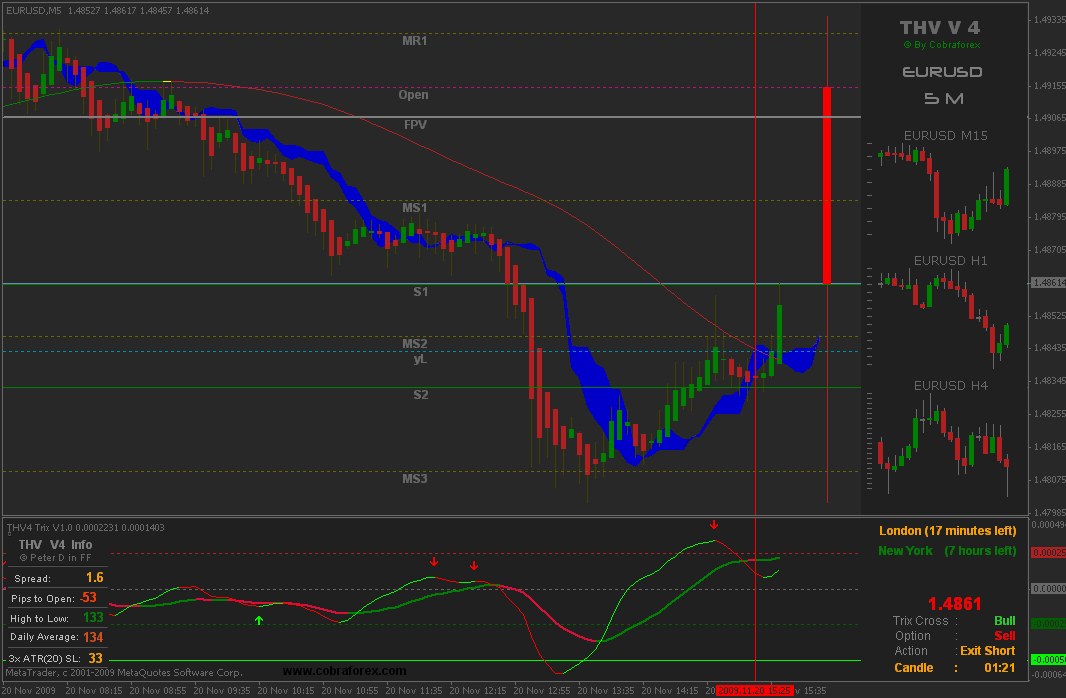Click the 3x ATR(20) SL value 33
The width and height of the screenshot is (1066, 698).
(x=95, y=658)
